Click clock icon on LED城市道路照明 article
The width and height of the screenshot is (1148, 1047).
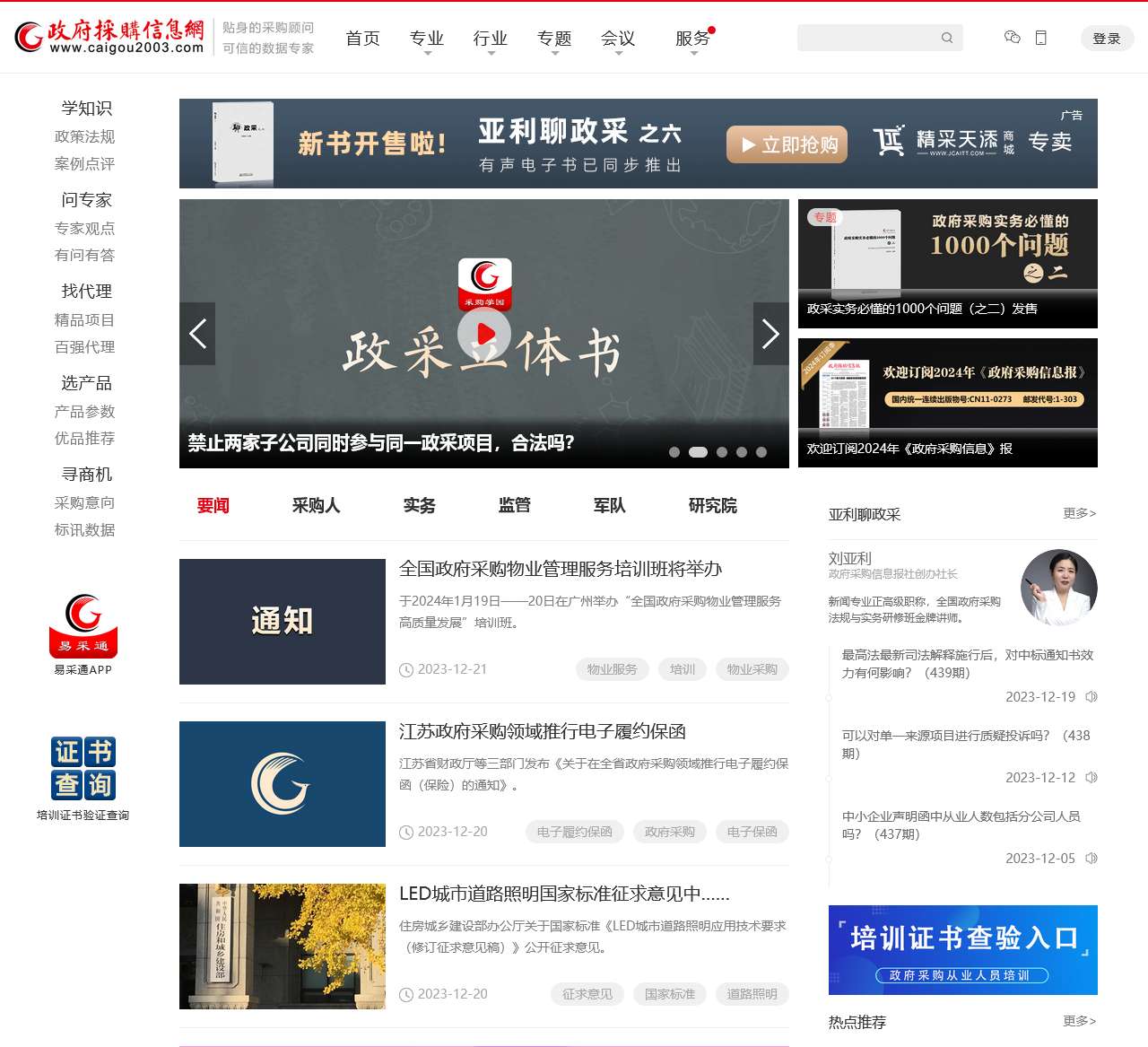pyautogui.click(x=406, y=994)
